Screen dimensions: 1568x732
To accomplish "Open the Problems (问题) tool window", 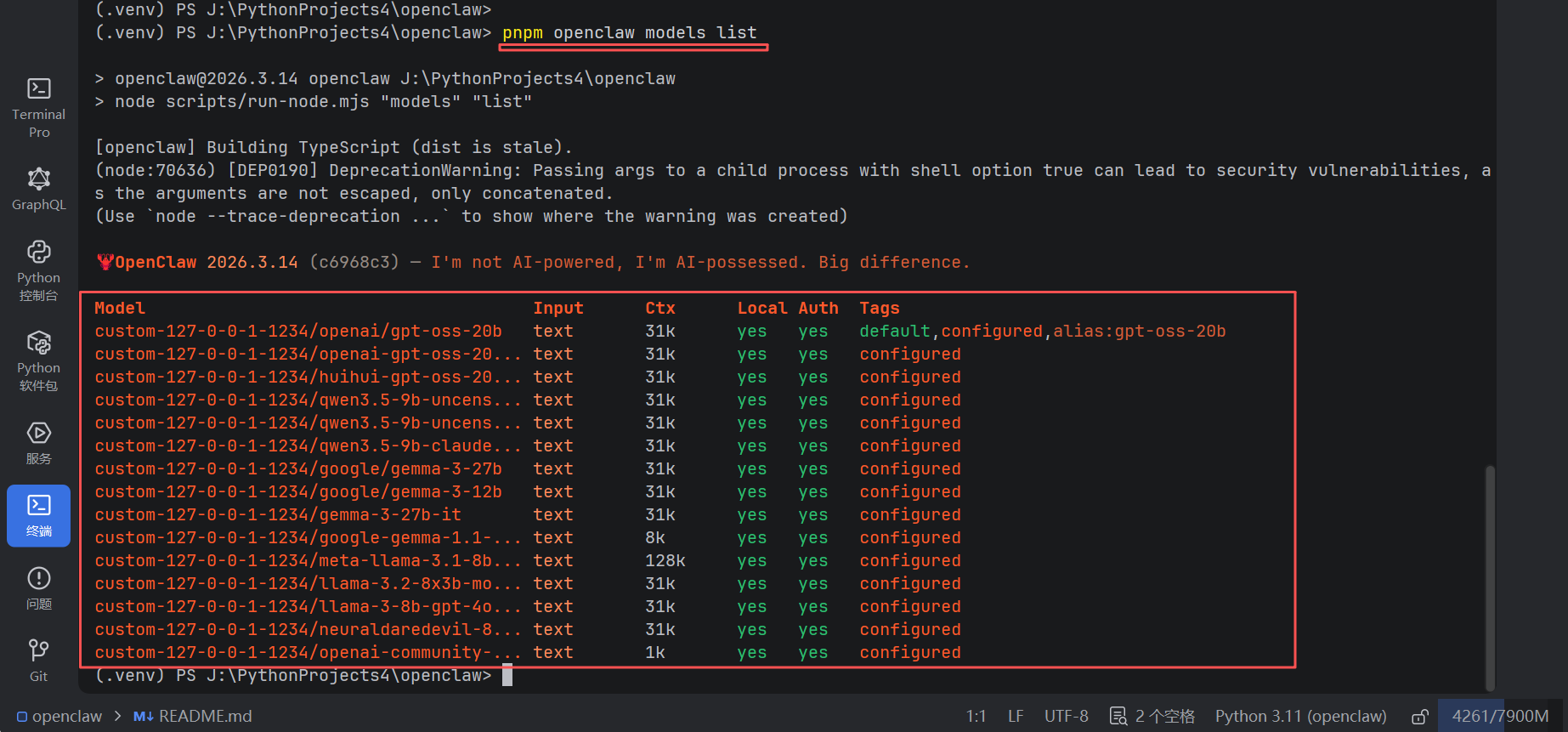I will [38, 588].
